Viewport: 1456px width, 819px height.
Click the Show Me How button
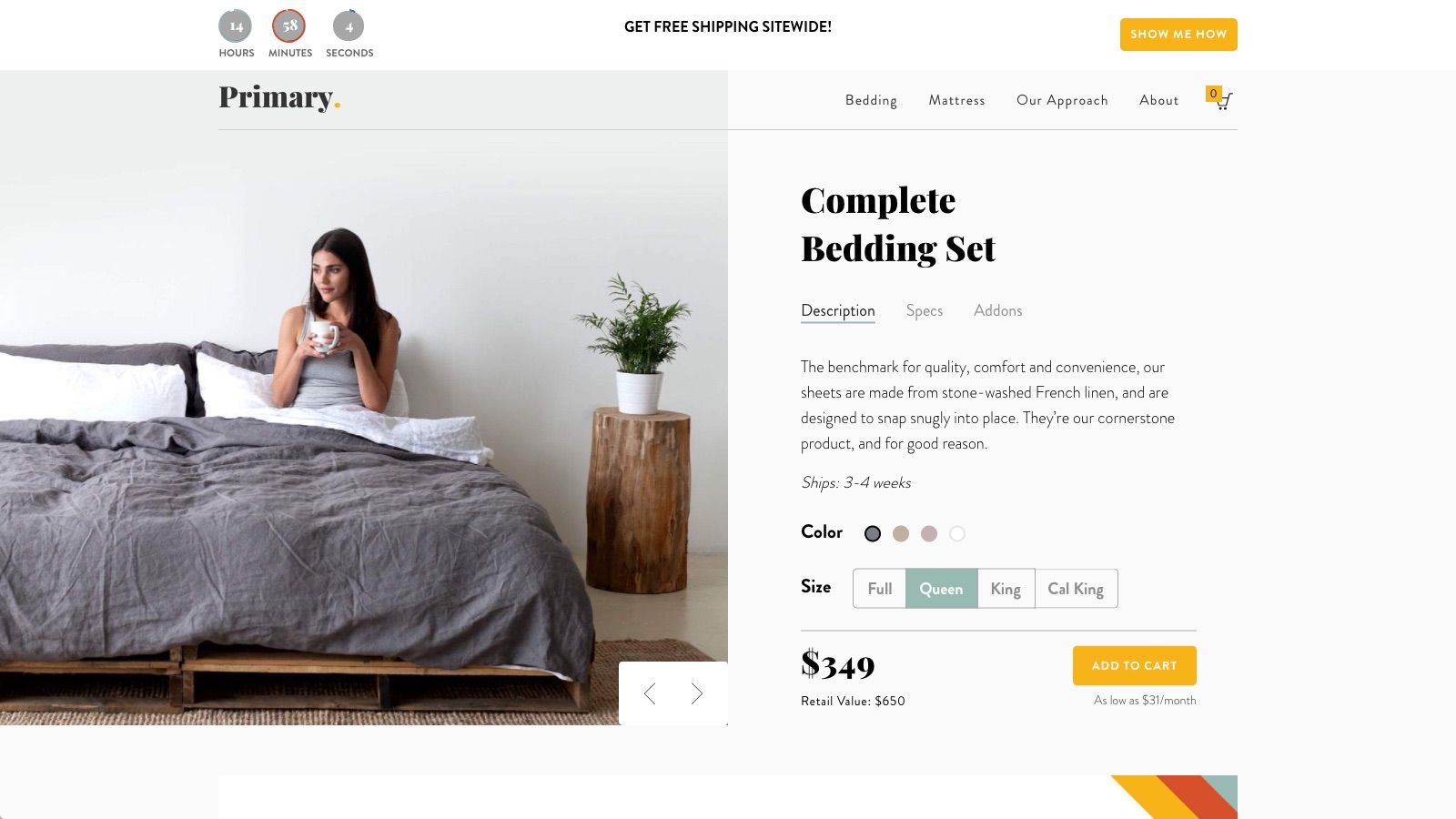(1178, 35)
